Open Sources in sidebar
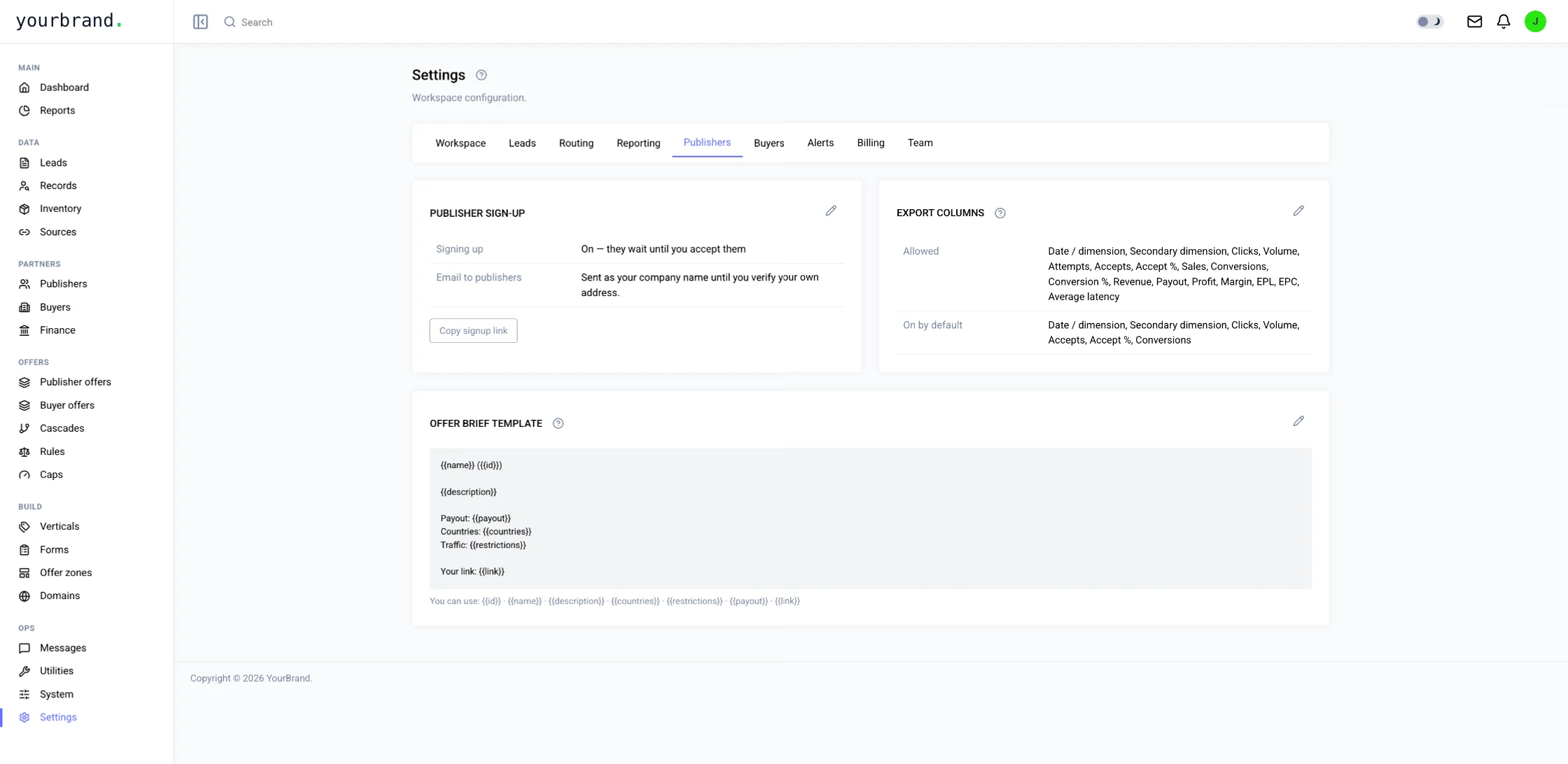Viewport: 1568px width, 764px height. (x=58, y=232)
